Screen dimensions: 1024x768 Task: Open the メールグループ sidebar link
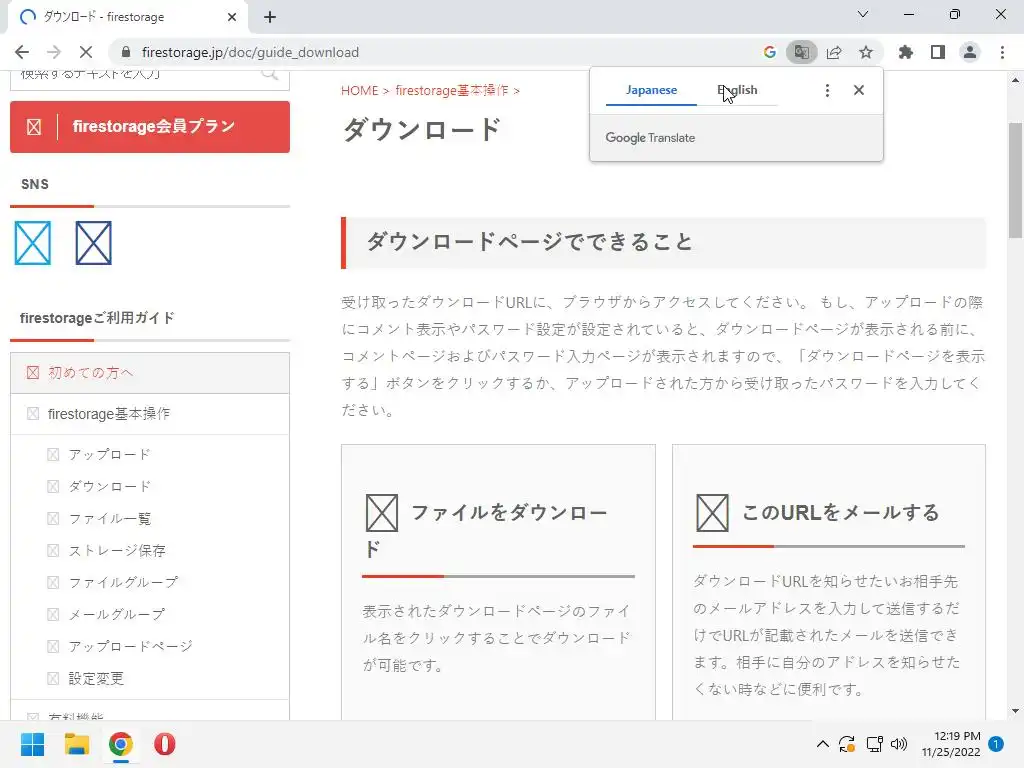point(117,615)
